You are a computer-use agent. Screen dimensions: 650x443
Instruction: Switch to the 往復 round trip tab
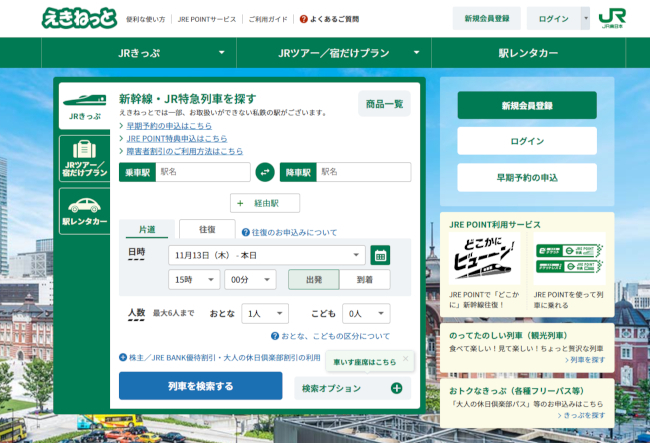(207, 230)
